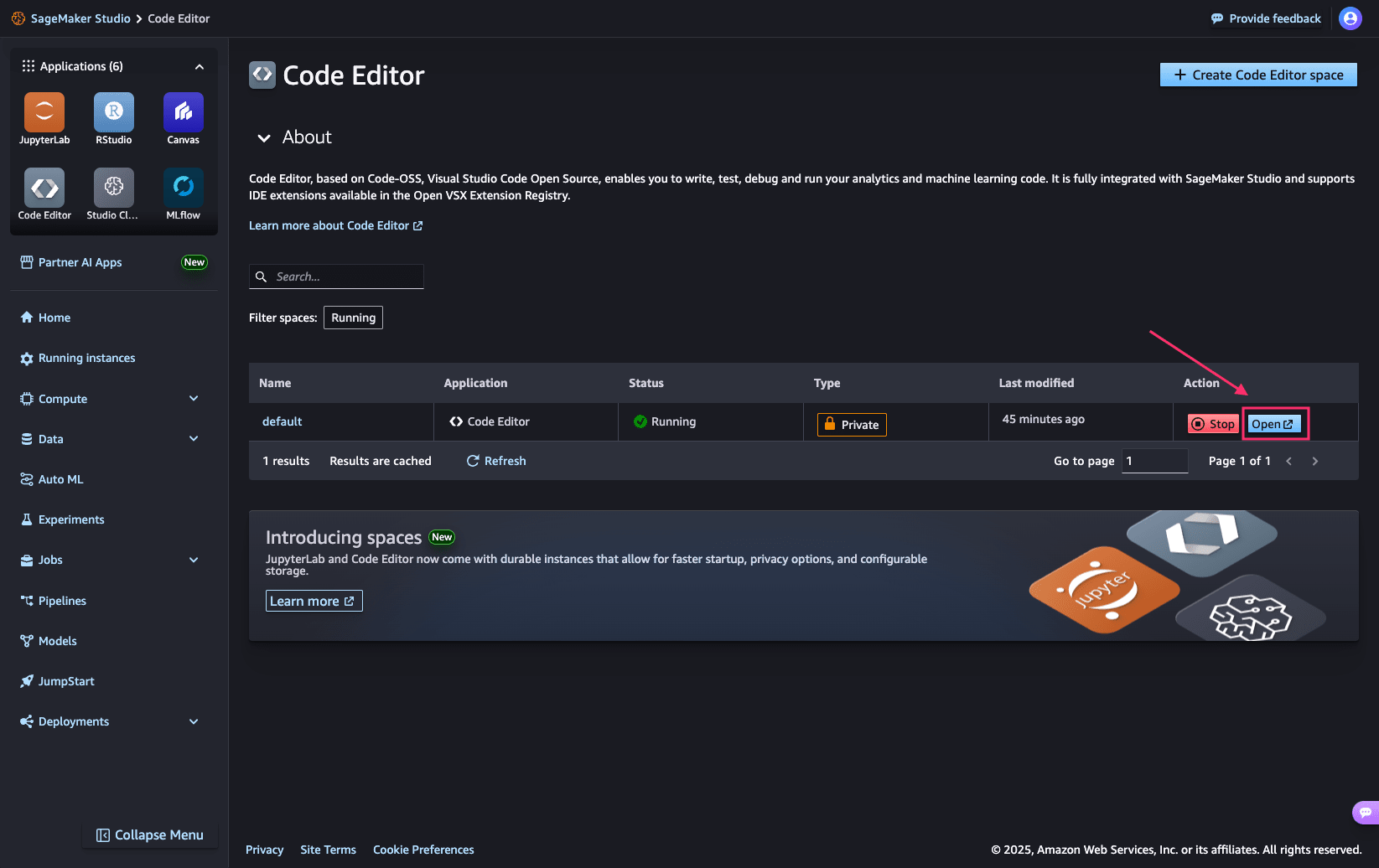The image size is (1379, 868).
Task: Click the user profile avatar icon
Action: click(x=1350, y=18)
